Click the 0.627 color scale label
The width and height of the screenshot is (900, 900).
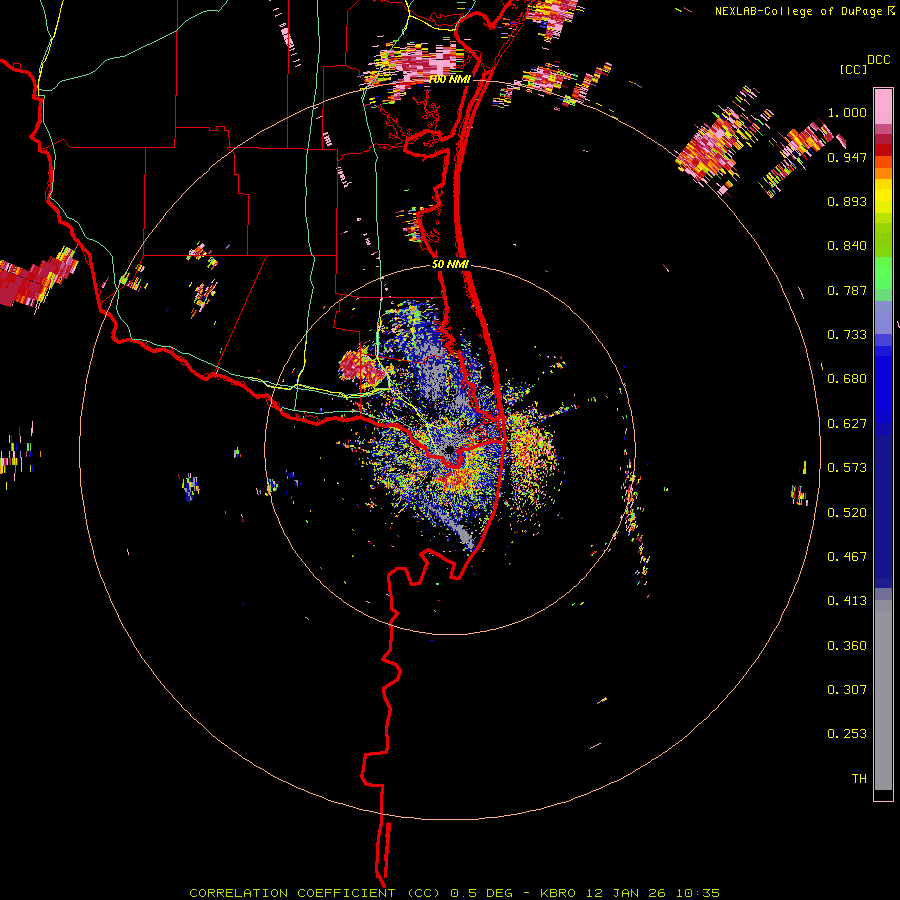pyautogui.click(x=847, y=424)
